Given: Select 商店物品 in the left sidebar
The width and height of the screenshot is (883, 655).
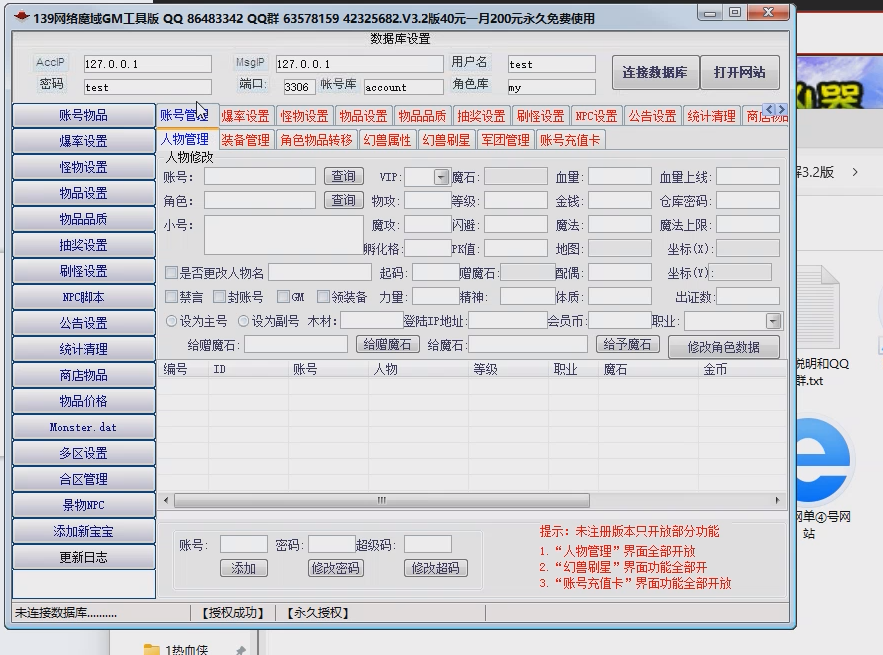Looking at the screenshot, I should pyautogui.click(x=83, y=375).
